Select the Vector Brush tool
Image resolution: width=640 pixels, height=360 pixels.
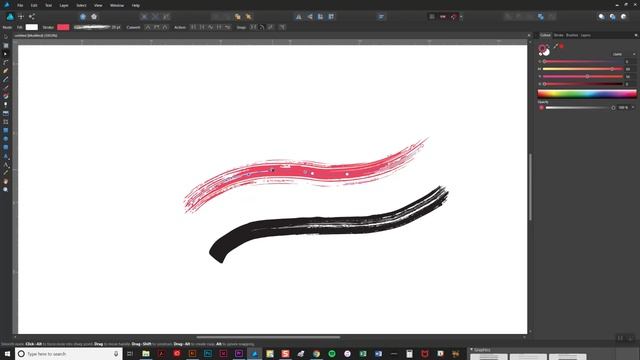pyautogui.click(x=5, y=87)
